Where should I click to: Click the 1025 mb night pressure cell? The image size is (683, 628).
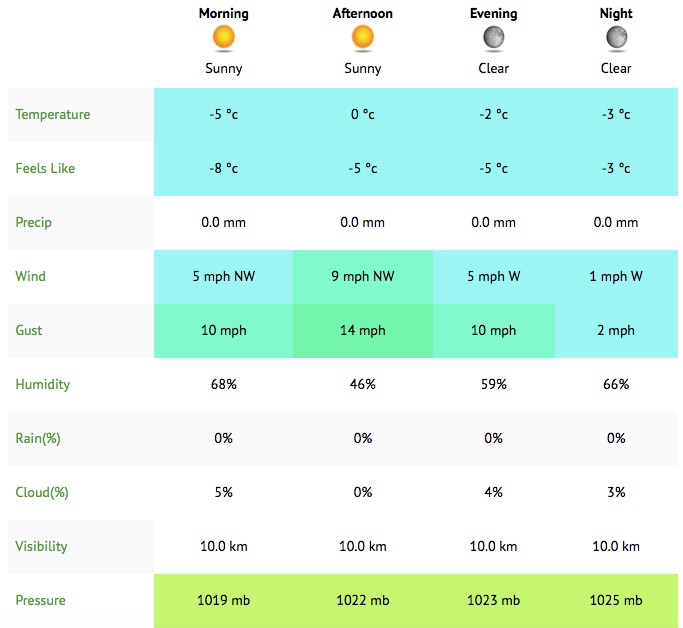(x=616, y=601)
